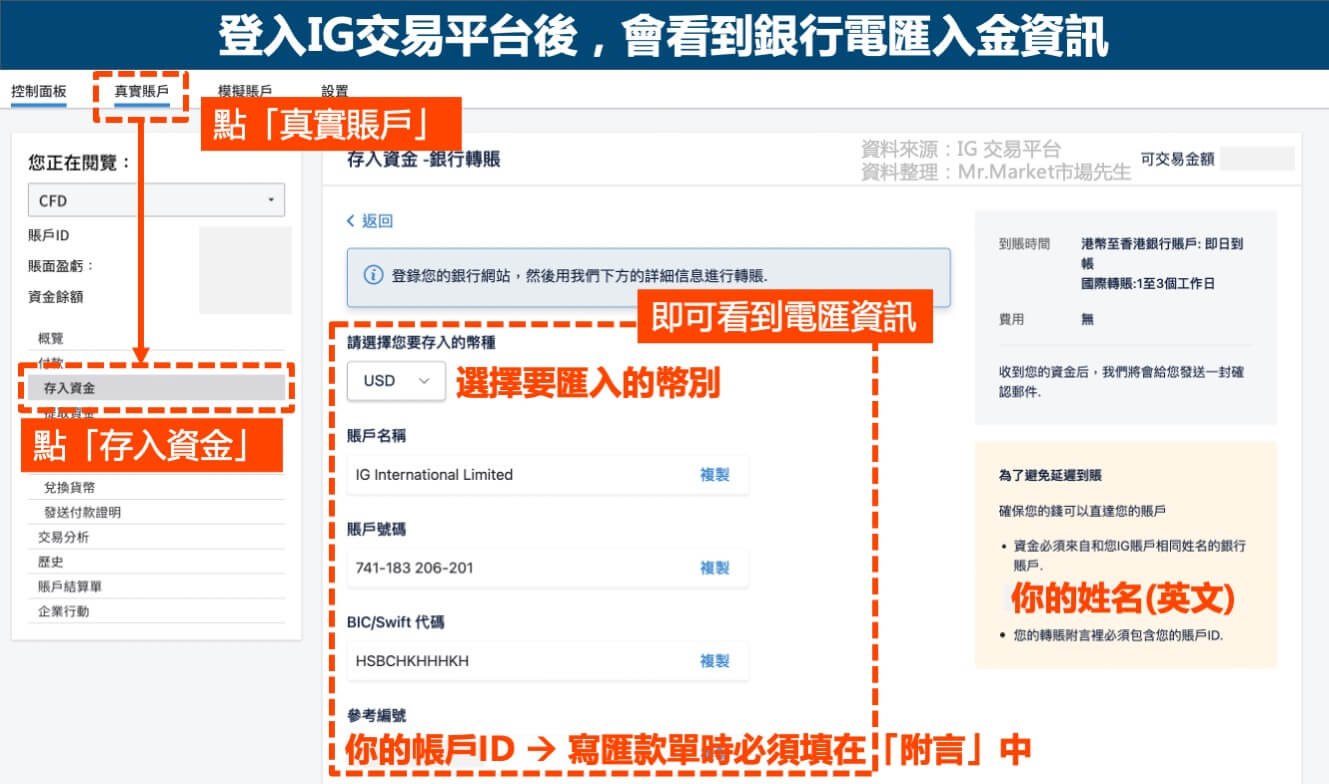
Task: Expand the CFD account type dropdown
Action: (x=156, y=200)
